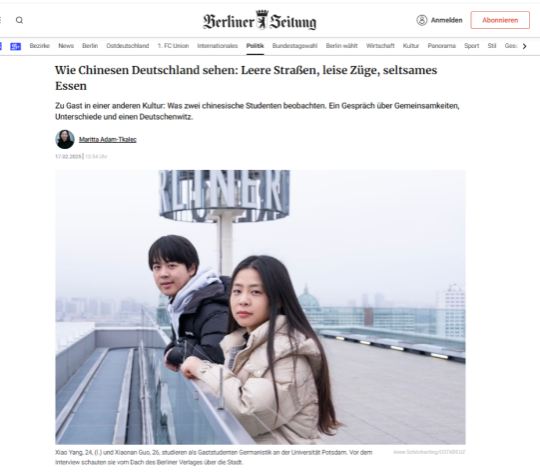Expand navigation with the right chevron arrow
The width and height of the screenshot is (540, 475).
pos(525,46)
